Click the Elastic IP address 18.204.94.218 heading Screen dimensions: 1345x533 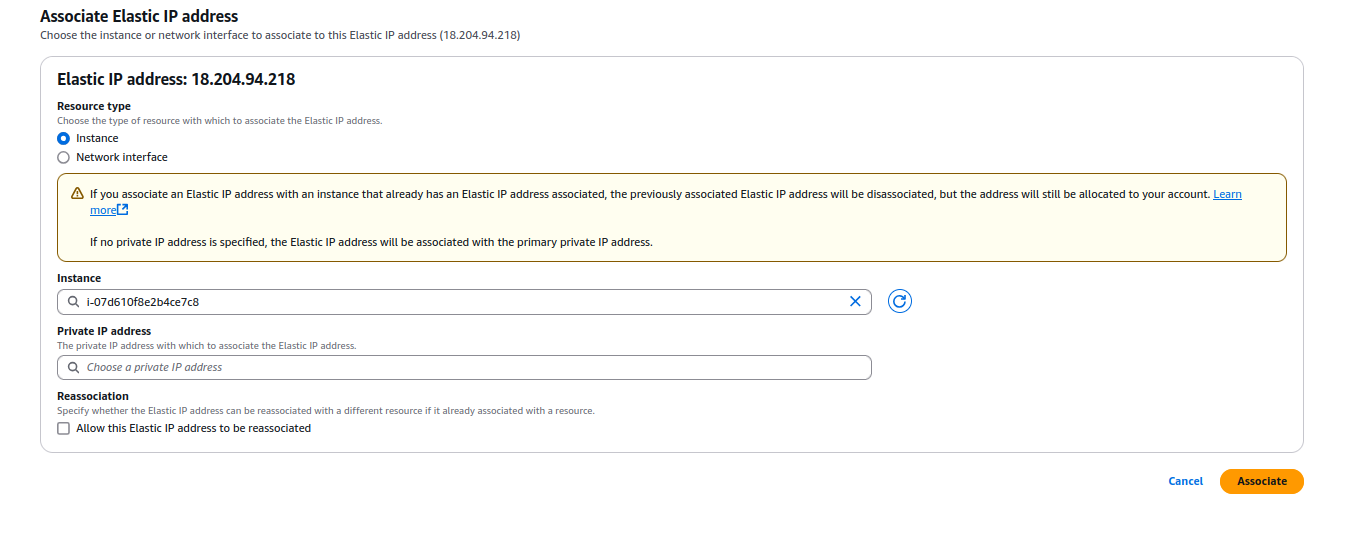(176, 80)
